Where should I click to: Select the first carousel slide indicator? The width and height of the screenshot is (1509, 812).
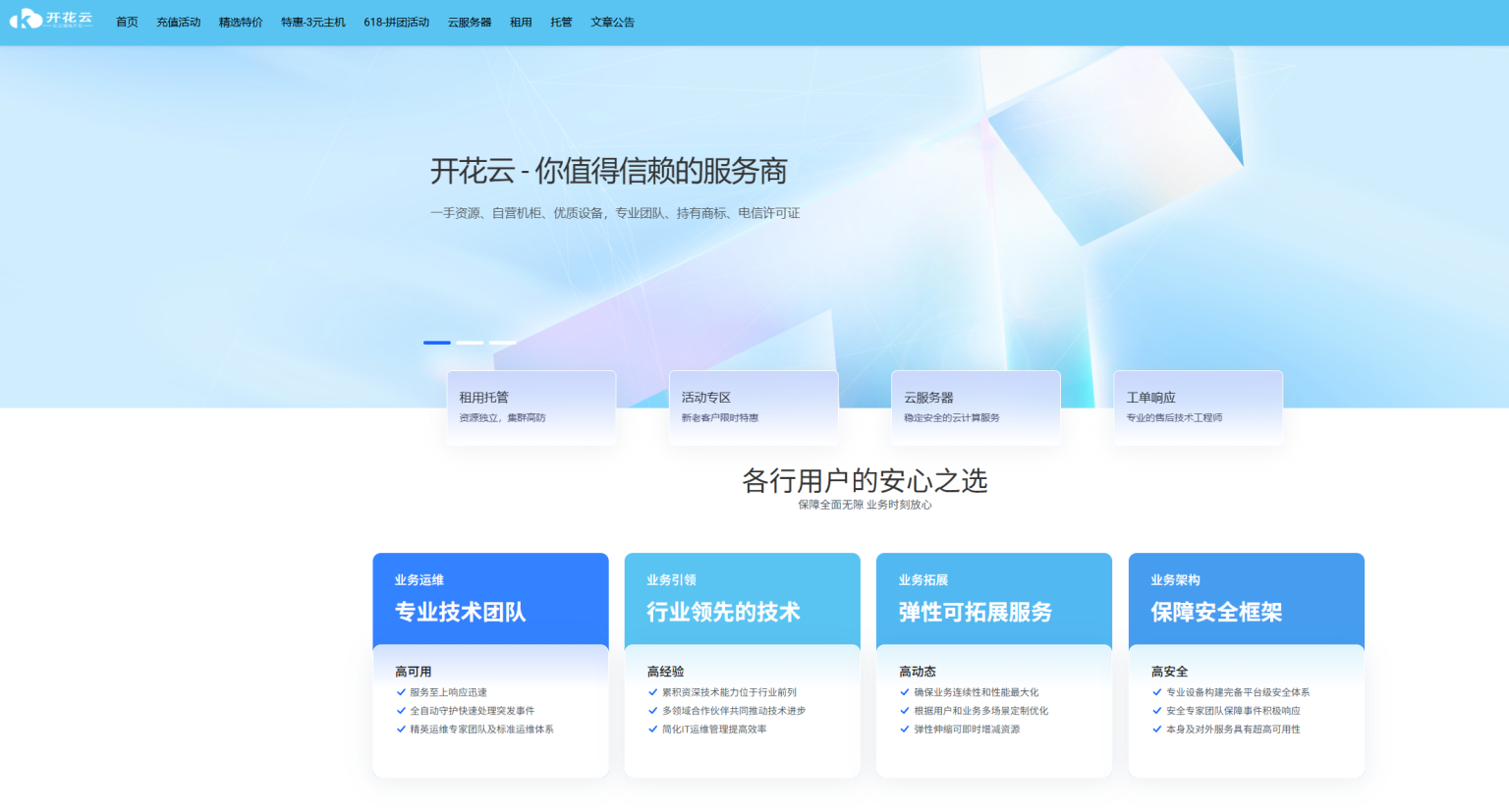coord(437,343)
